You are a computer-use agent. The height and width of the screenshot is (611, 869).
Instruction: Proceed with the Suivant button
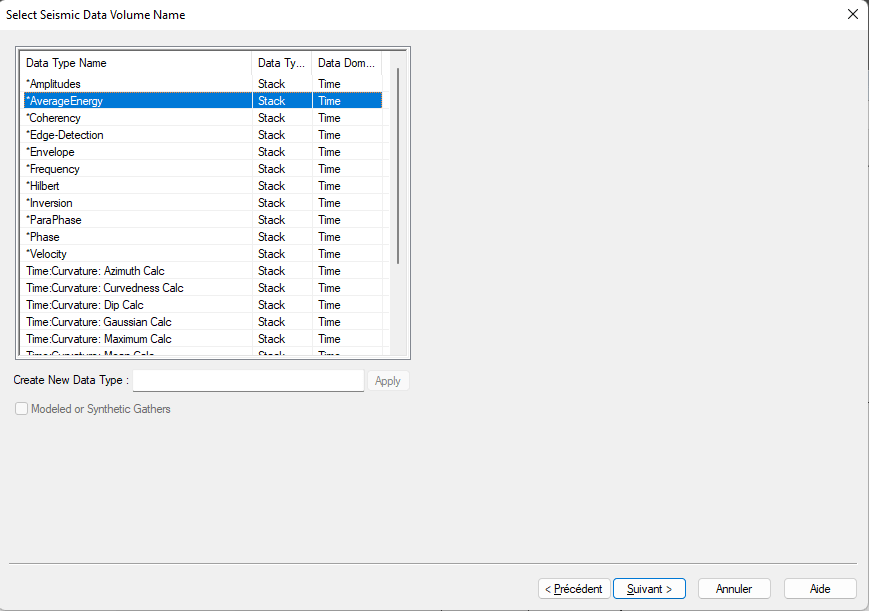(x=649, y=589)
